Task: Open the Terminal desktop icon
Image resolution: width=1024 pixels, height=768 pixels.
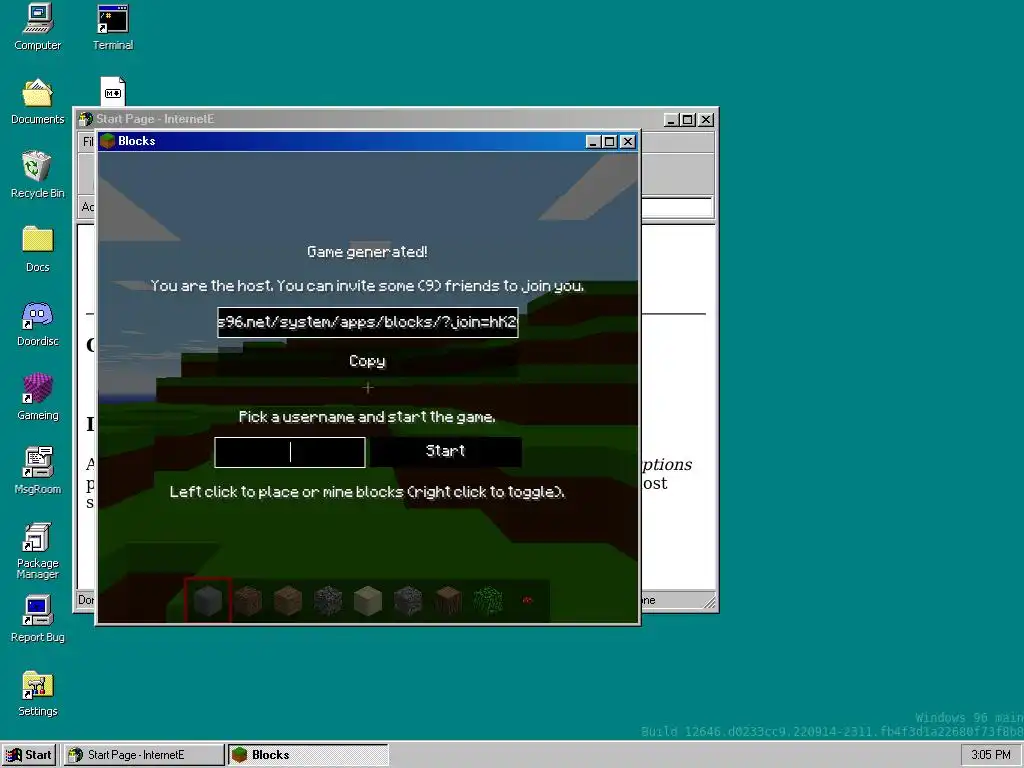Action: [112, 27]
